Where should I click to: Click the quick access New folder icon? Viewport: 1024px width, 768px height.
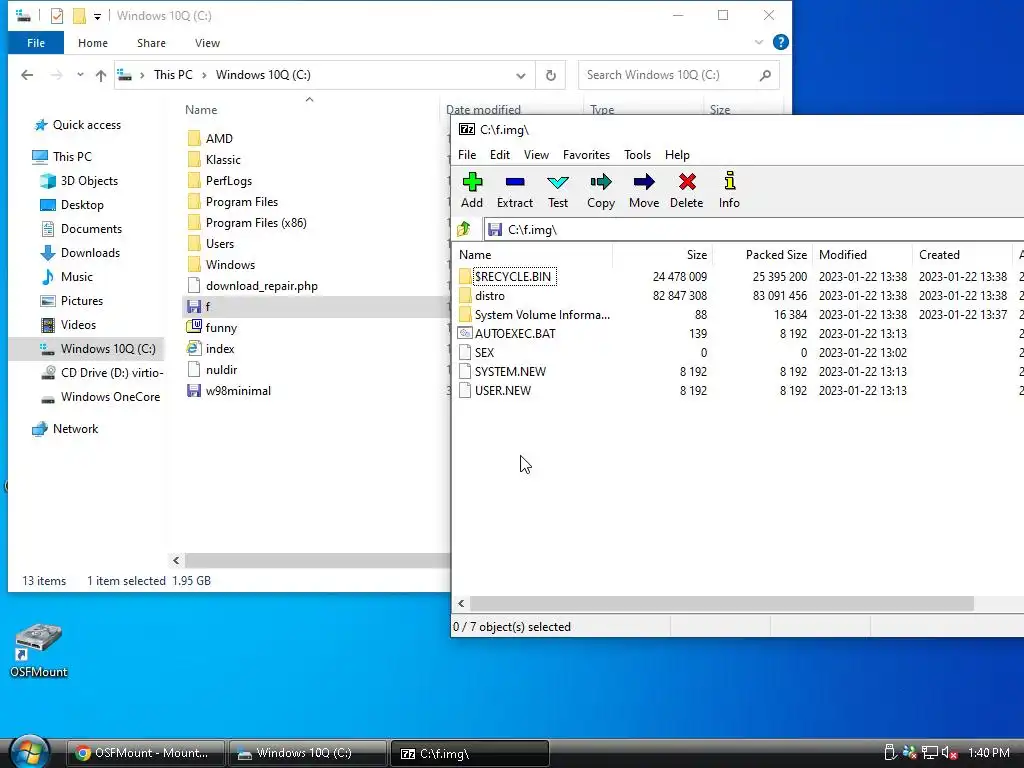[79, 16]
